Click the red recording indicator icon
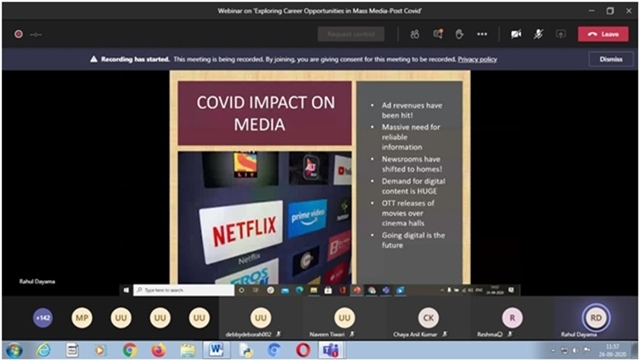Screen dimensions: 640x361 tap(18, 34)
